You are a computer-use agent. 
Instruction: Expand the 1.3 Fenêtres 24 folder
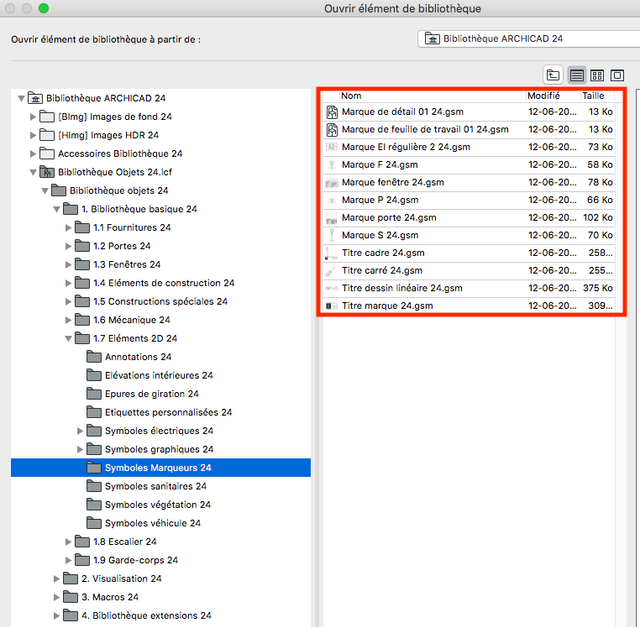tap(68, 265)
